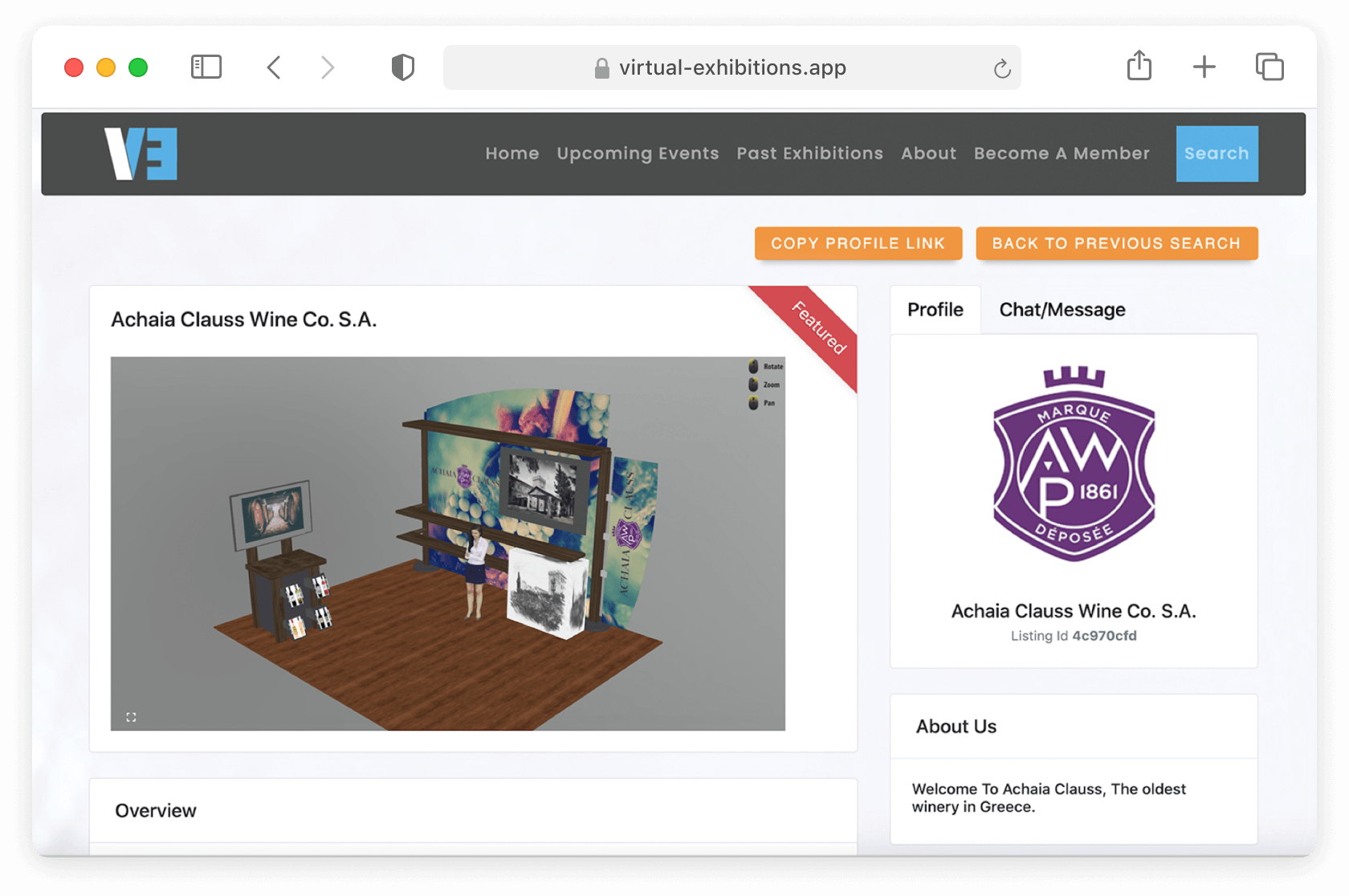The height and width of the screenshot is (896, 1349).
Task: Click the Listing Id 4c970cfd text
Action: pyautogui.click(x=1074, y=636)
